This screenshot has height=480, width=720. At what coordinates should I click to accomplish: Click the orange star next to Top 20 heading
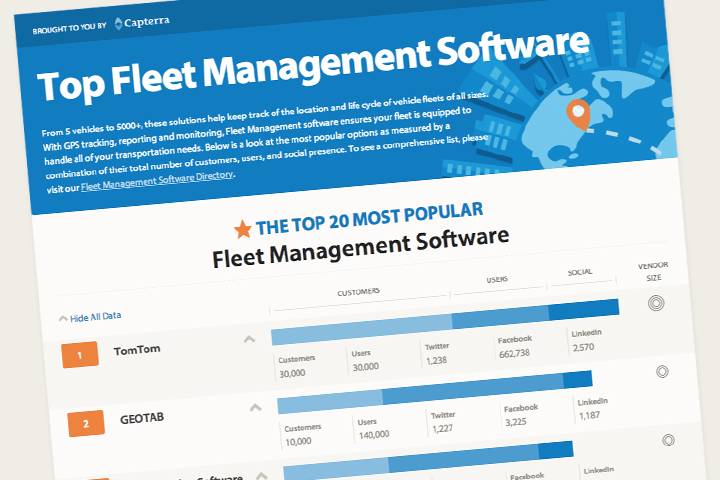[x=243, y=229]
